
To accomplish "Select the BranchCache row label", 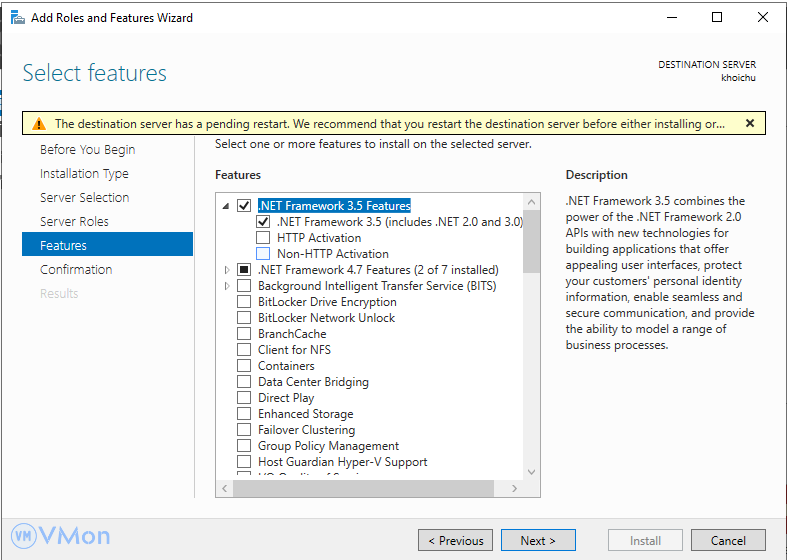I will coord(292,334).
